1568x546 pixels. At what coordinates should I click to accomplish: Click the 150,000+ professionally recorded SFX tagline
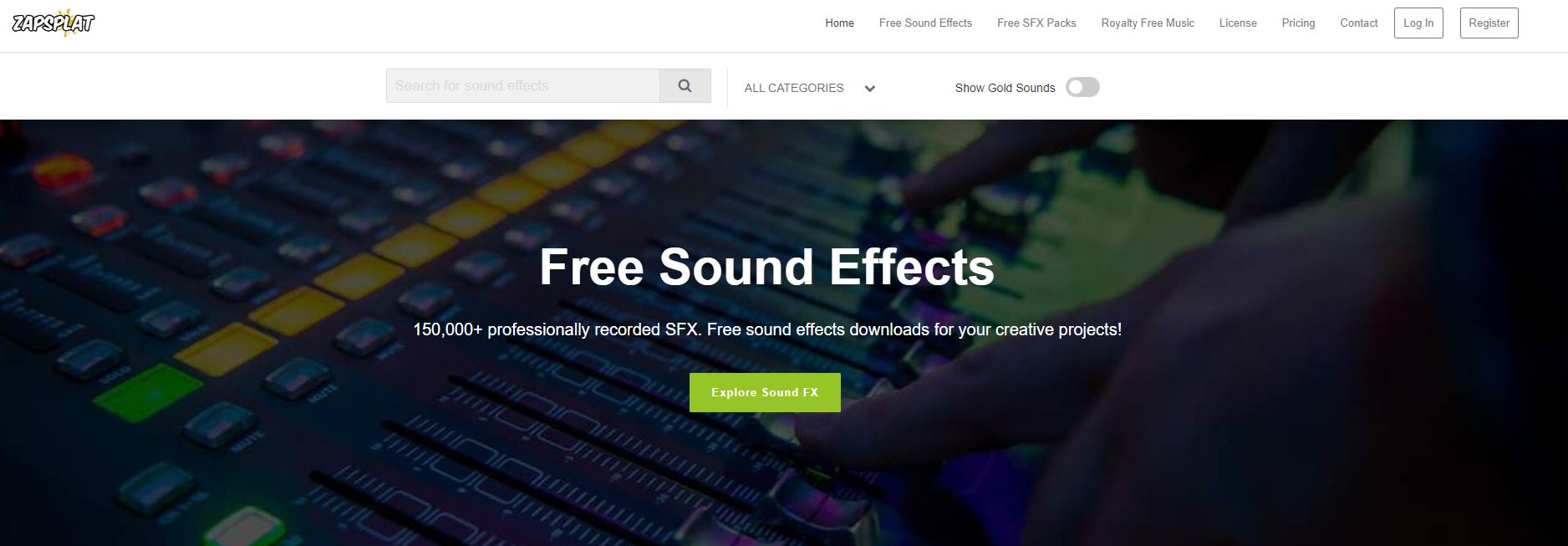point(767,329)
